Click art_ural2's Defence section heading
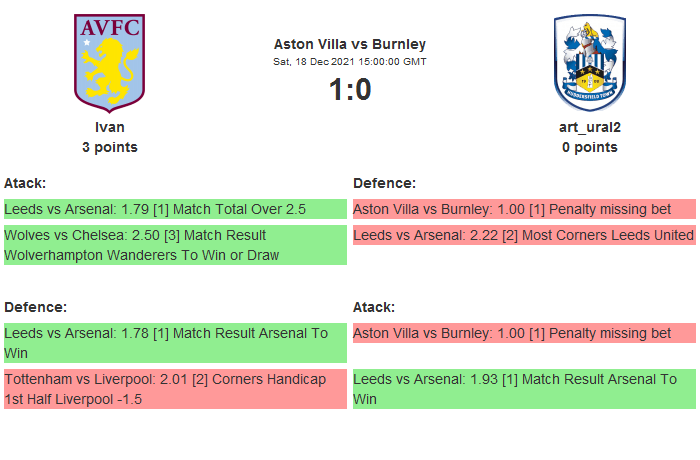 pyautogui.click(x=385, y=183)
